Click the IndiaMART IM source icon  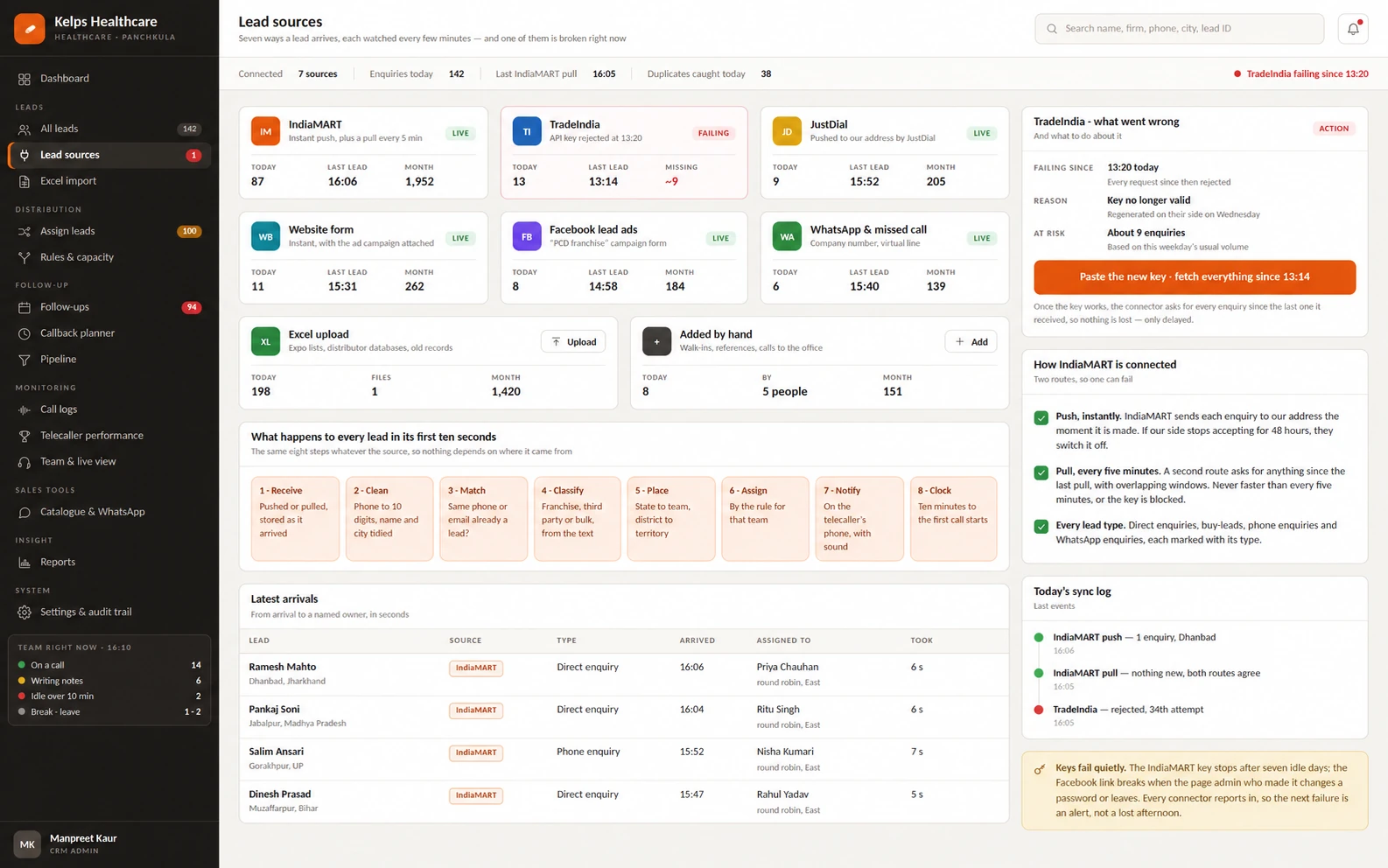pos(265,131)
